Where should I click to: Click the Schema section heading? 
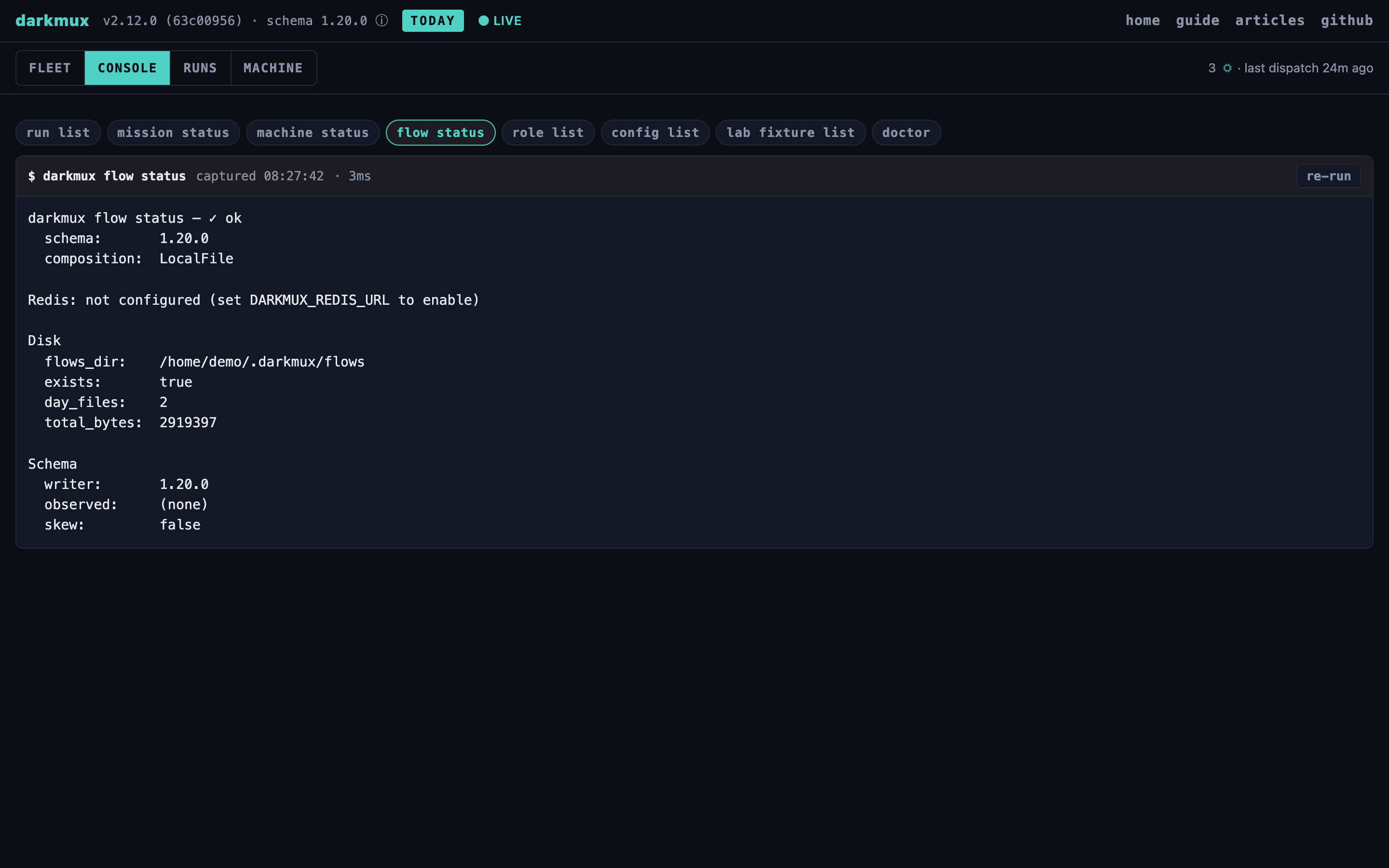52,464
